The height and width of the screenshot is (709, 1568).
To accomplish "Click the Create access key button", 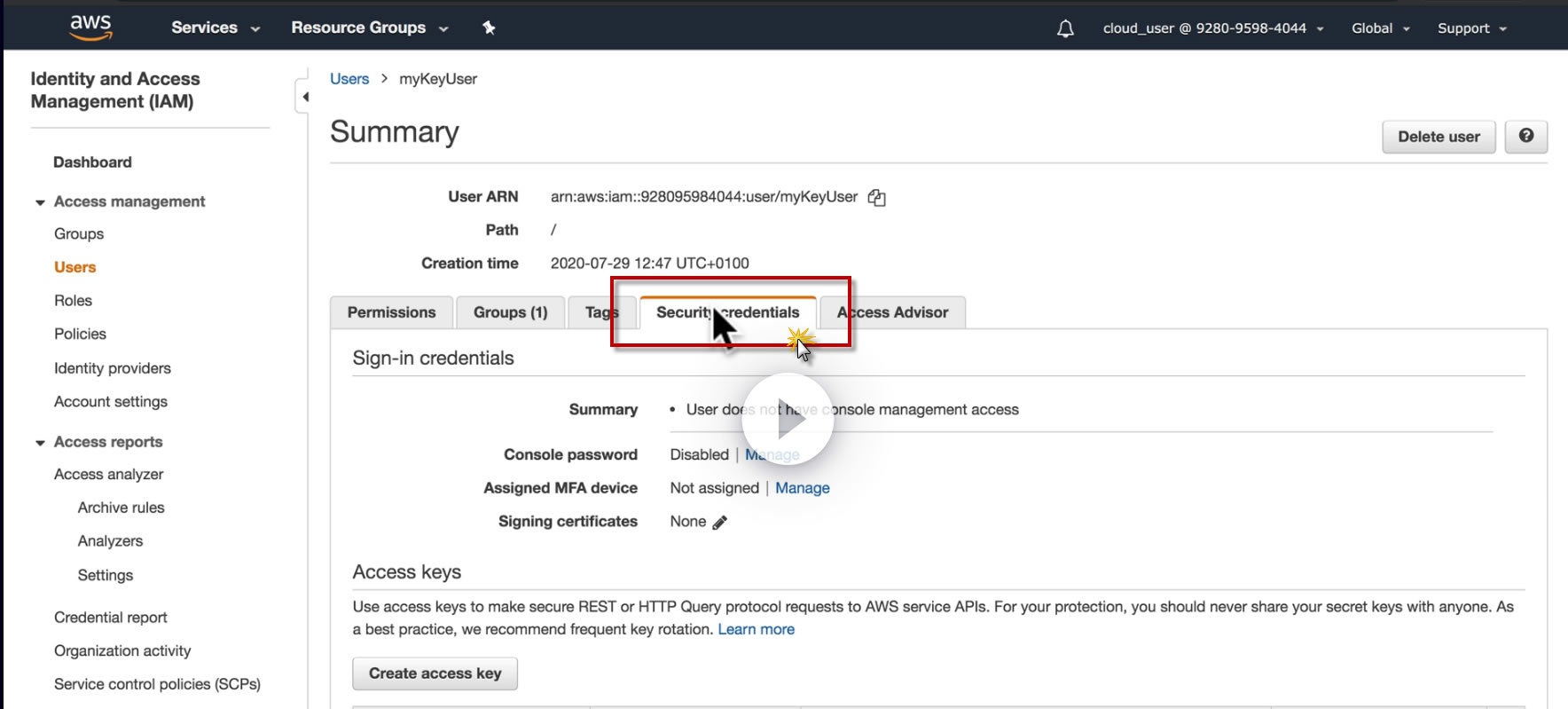I will pyautogui.click(x=435, y=674).
